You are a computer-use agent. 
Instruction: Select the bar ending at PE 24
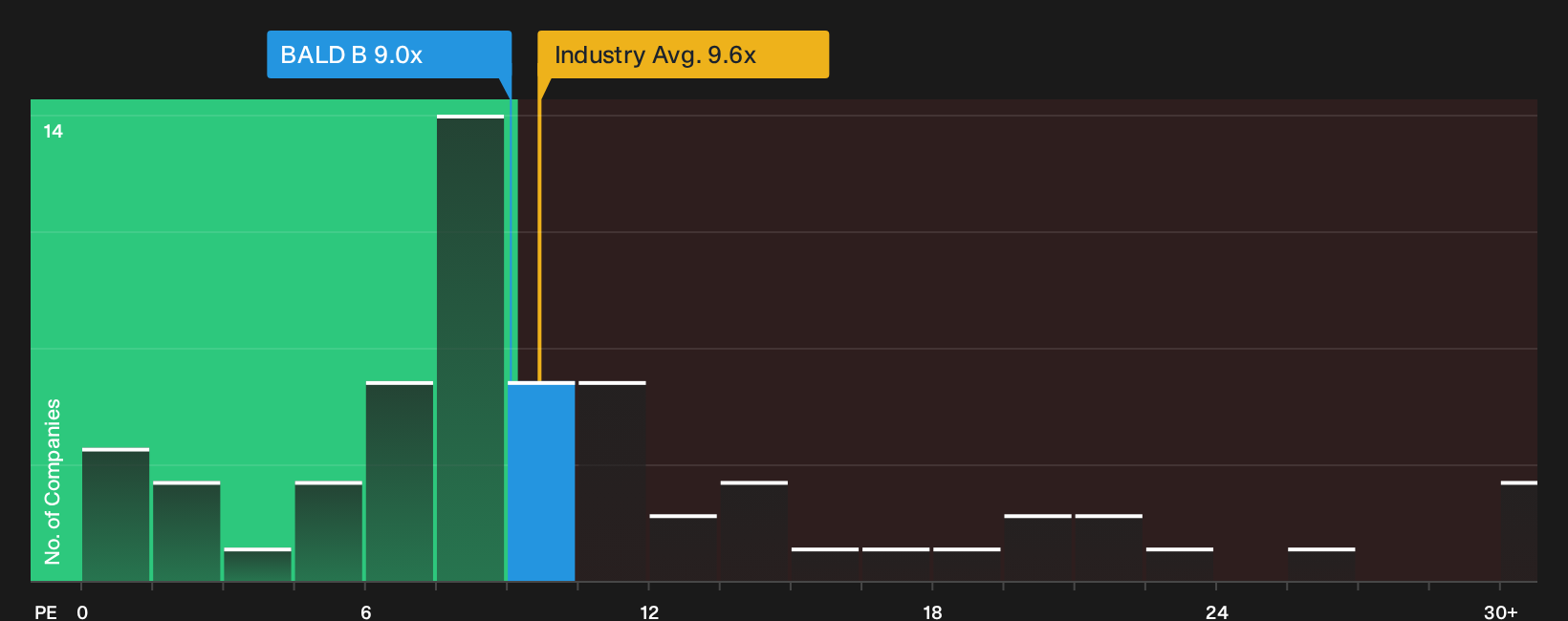tap(1180, 565)
